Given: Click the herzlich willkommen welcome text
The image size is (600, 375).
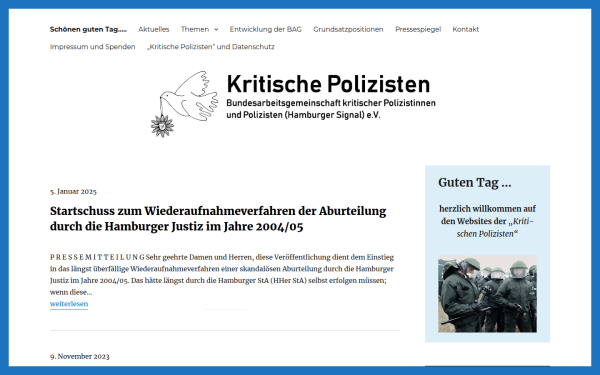Looking at the screenshot, I should (487, 221).
